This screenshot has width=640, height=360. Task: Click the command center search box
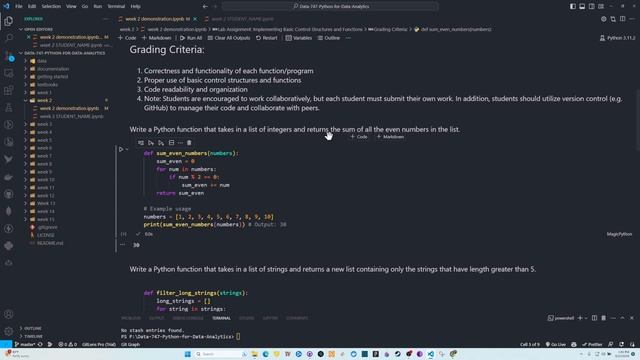pyautogui.click(x=330, y=7)
